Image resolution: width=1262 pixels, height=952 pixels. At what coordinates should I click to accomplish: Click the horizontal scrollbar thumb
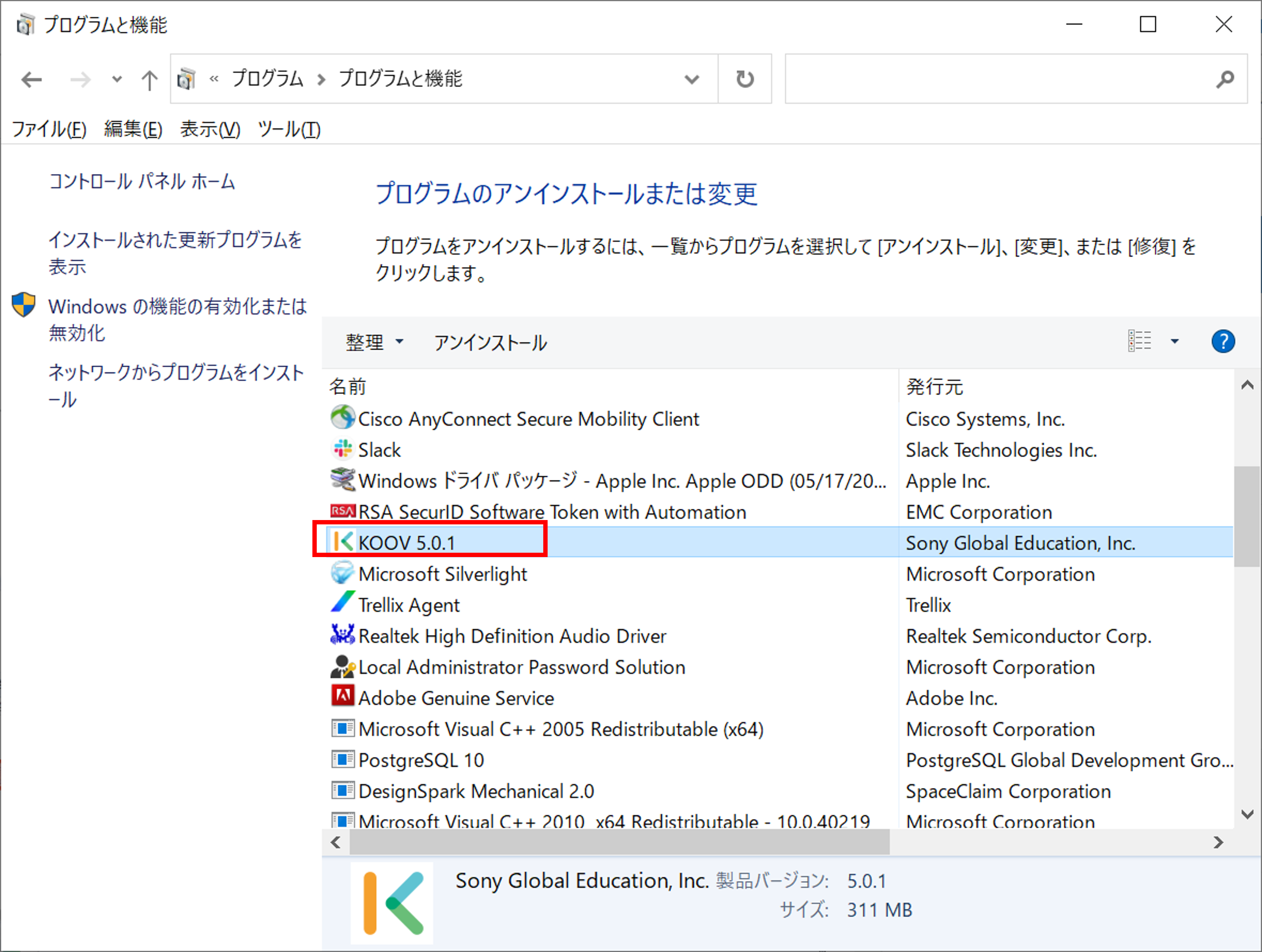[x=619, y=842]
